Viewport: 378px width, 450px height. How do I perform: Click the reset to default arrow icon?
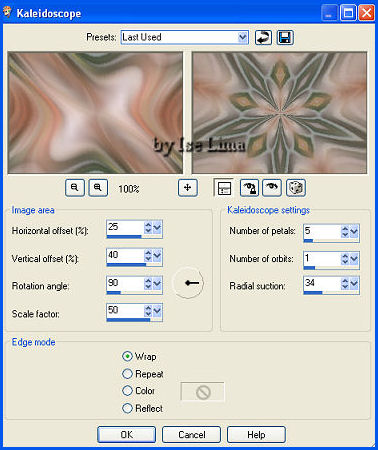coord(263,37)
